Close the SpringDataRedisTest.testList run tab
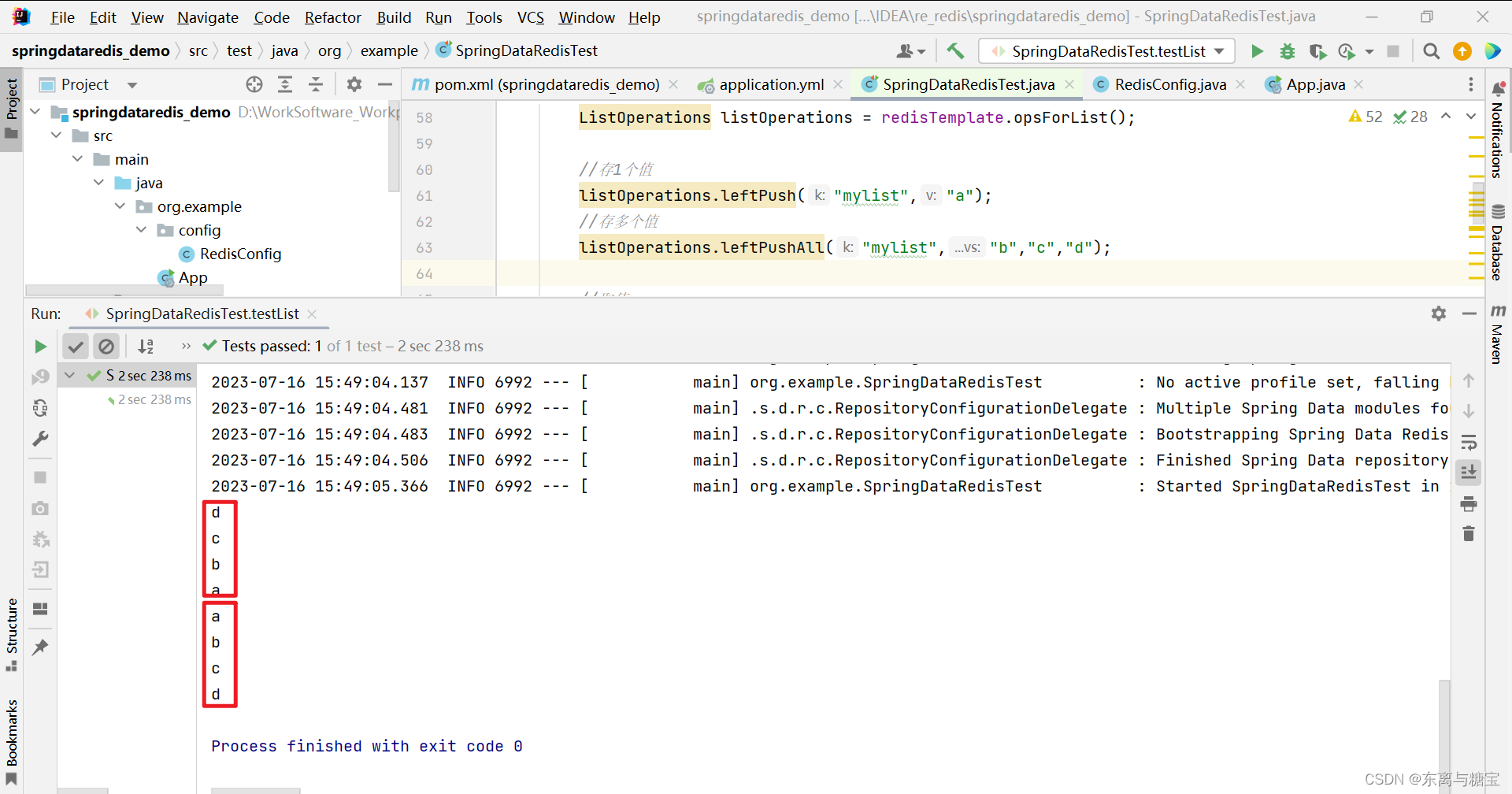1512x794 pixels. [x=312, y=314]
